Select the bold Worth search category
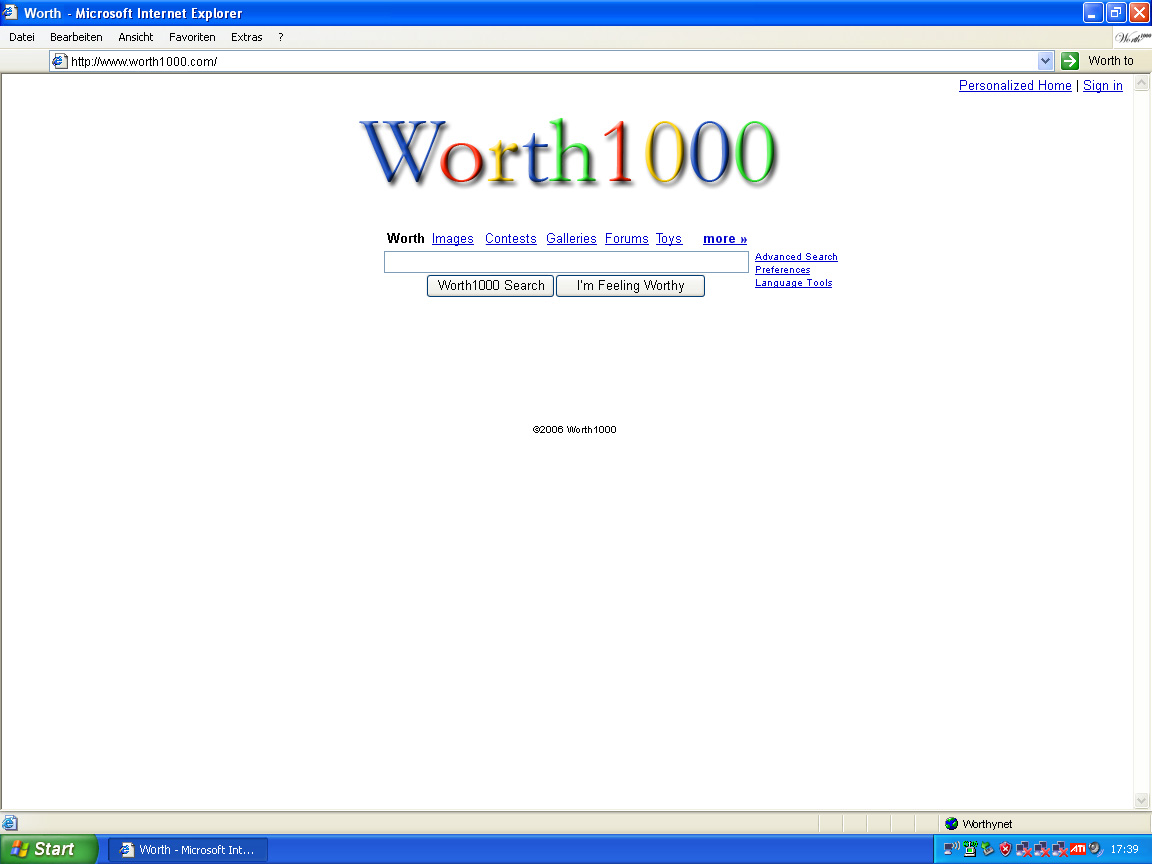This screenshot has height=864, width=1152. point(406,238)
